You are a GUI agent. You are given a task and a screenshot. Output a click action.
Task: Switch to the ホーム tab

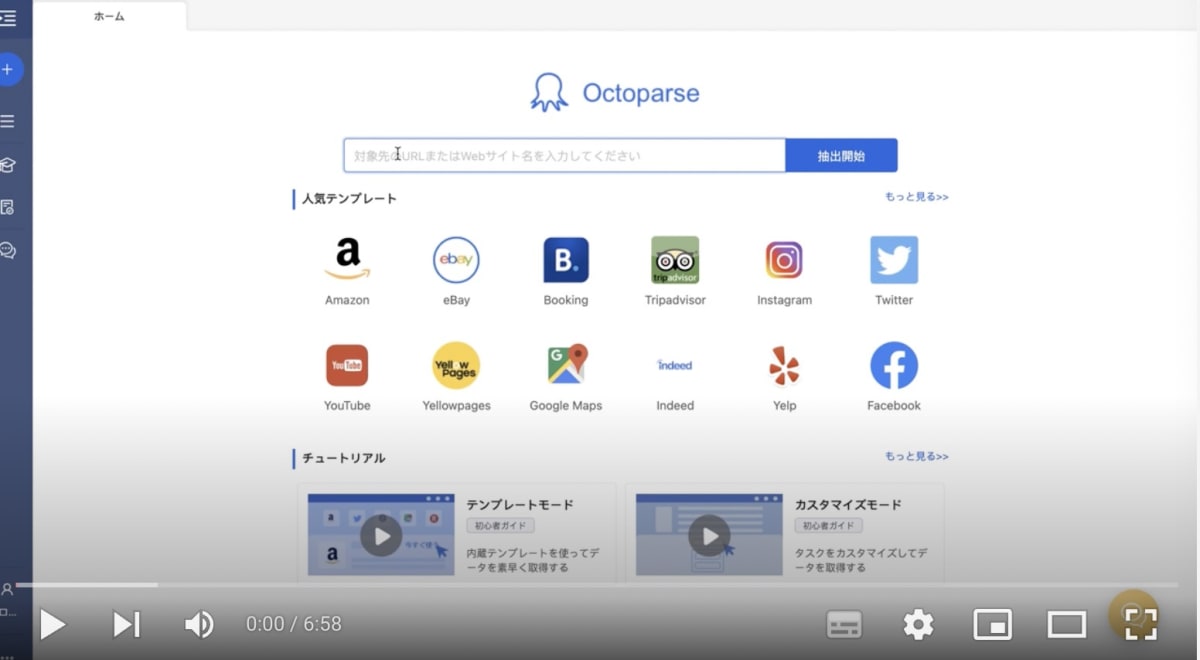110,16
